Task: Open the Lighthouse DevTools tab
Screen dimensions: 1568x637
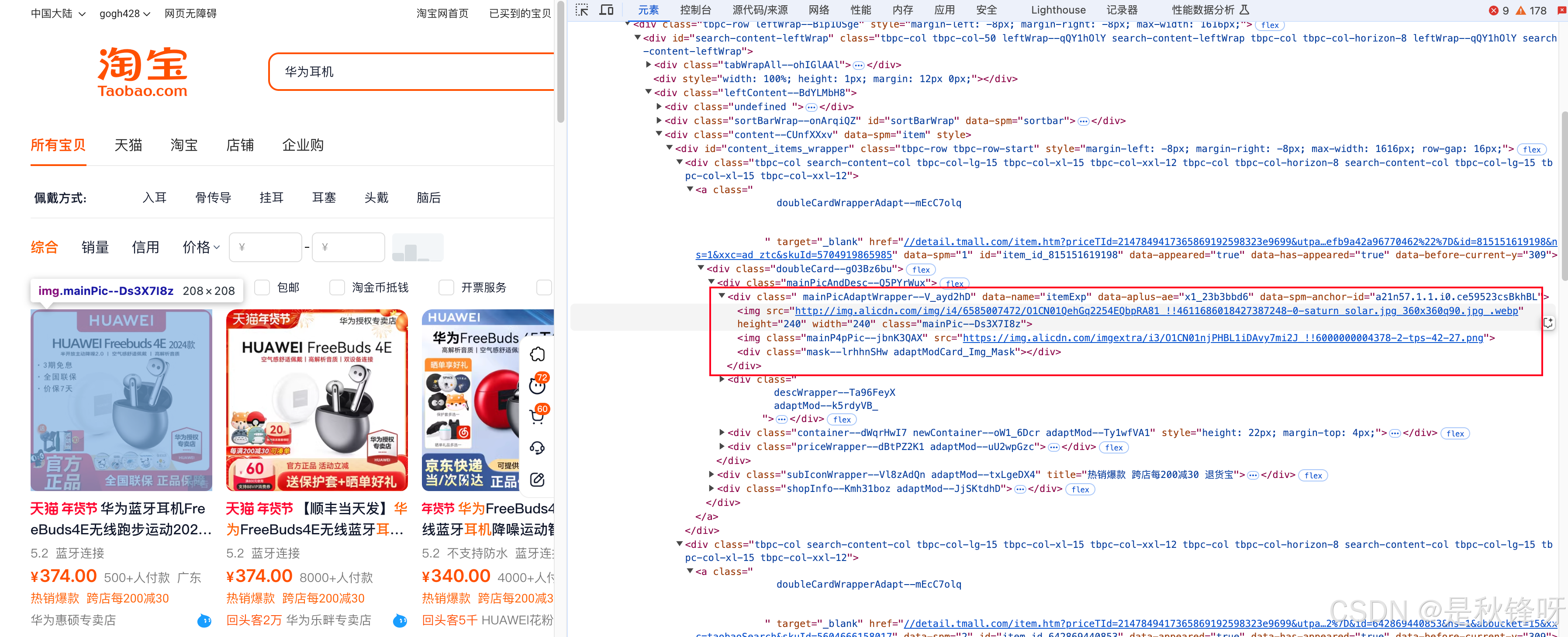Action: click(x=1059, y=10)
